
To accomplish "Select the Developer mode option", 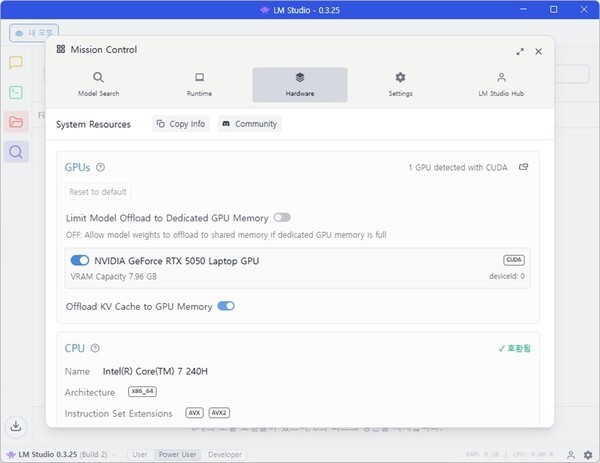I will 224,454.
